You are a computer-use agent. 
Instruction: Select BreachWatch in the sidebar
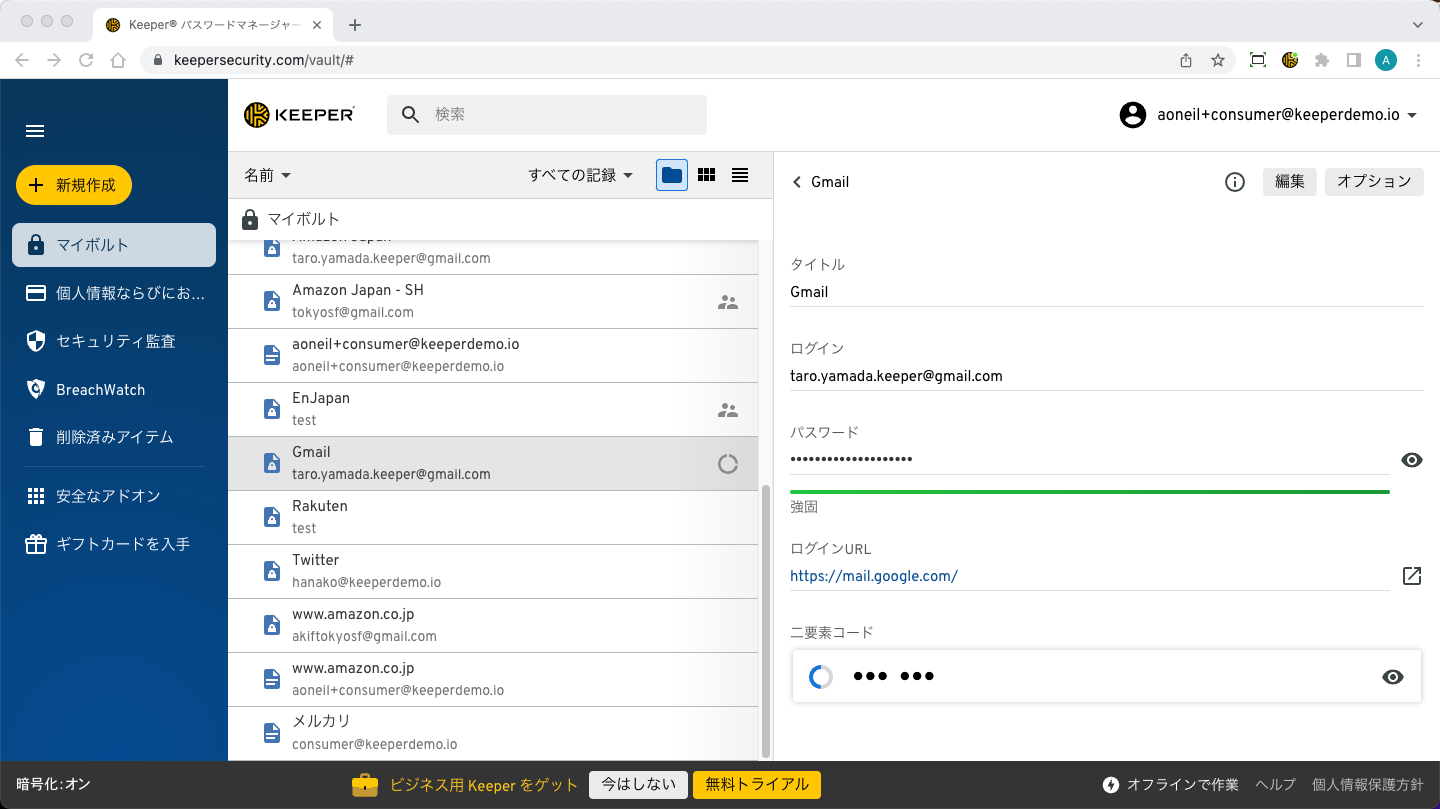pos(100,390)
